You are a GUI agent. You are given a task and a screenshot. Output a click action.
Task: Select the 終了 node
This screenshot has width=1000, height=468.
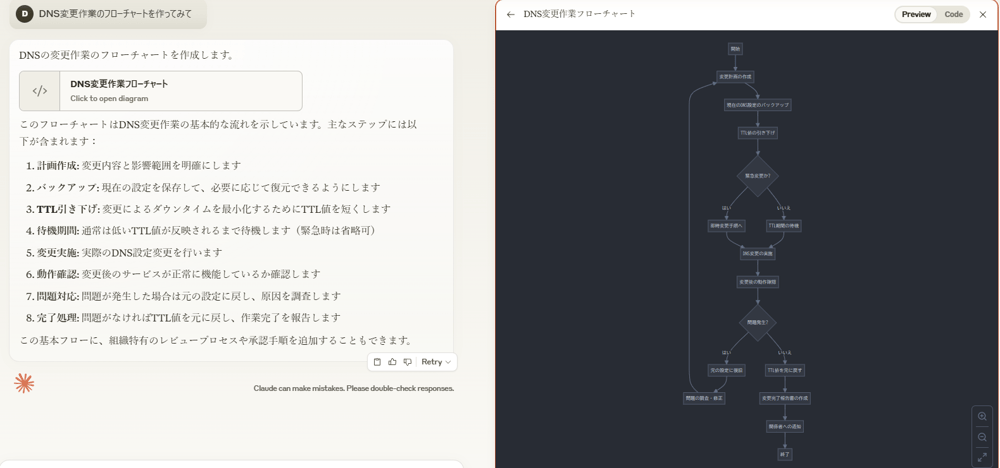pos(784,455)
